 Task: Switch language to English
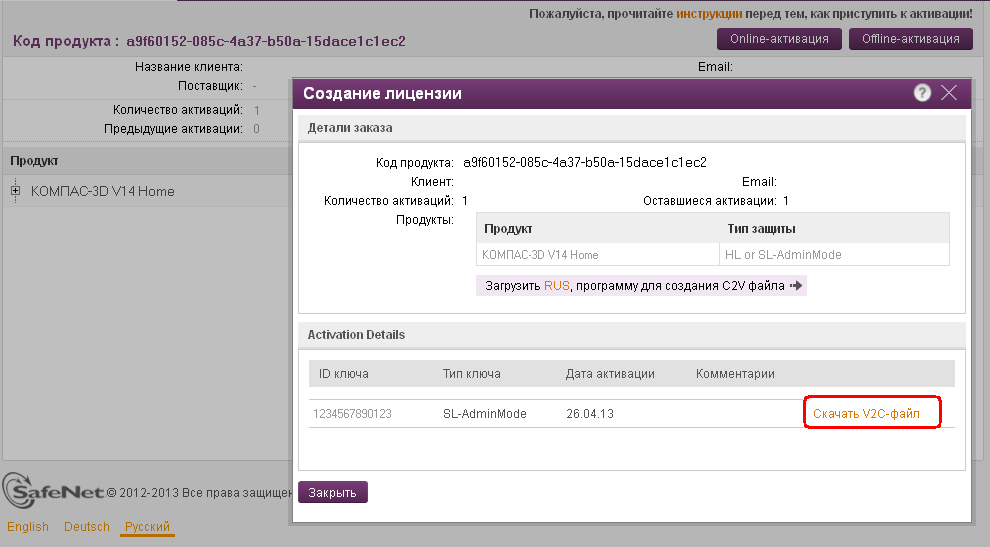[28, 526]
